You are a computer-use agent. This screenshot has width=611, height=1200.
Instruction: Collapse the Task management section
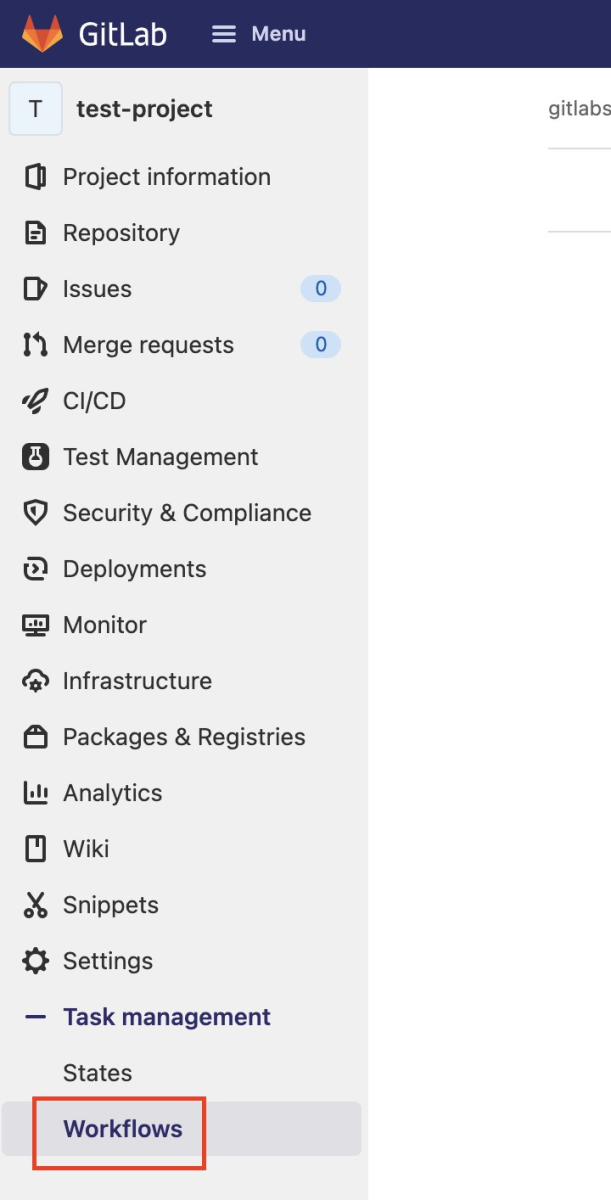(36, 1017)
